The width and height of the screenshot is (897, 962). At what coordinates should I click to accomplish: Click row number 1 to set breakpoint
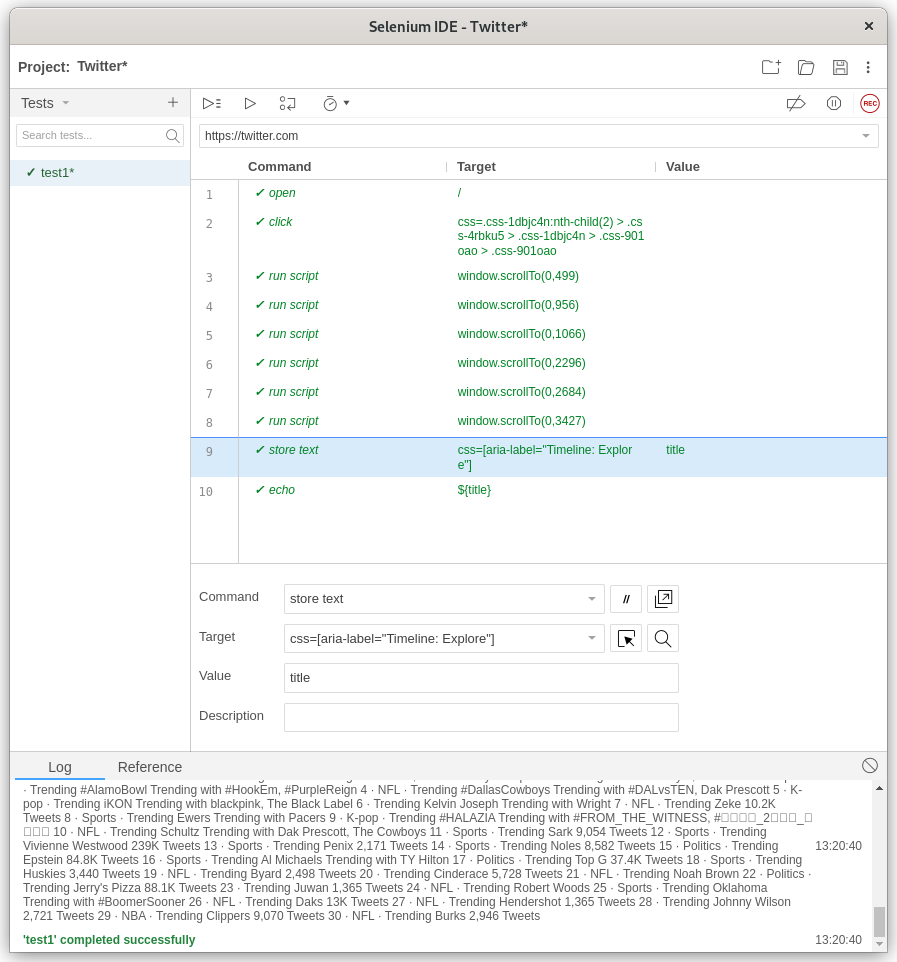(209, 194)
